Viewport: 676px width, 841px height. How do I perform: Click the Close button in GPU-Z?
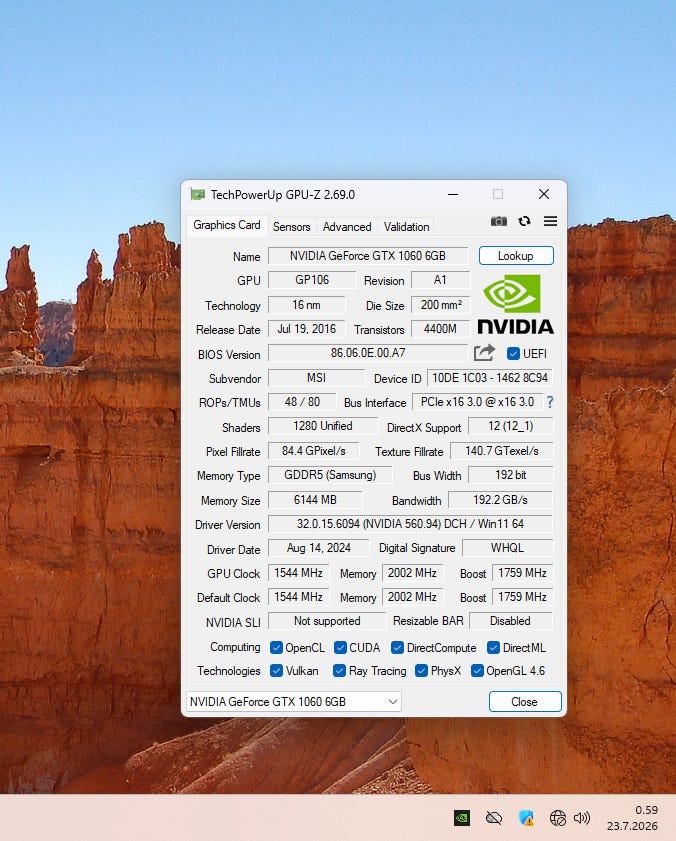525,702
